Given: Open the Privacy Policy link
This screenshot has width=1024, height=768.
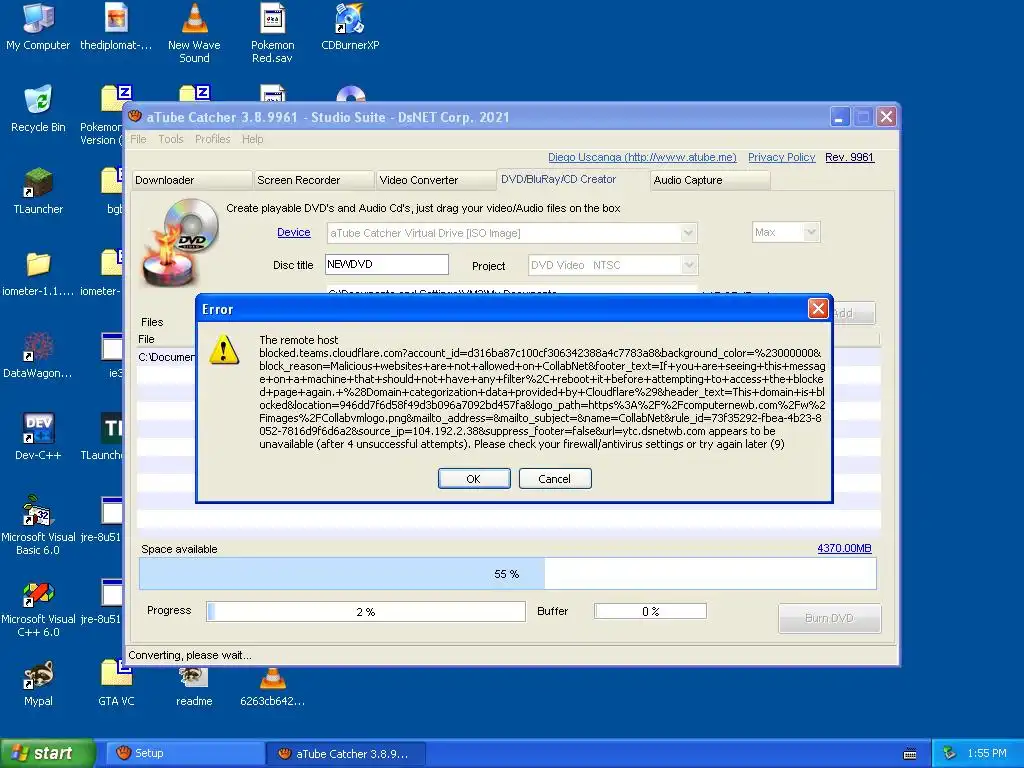Looking at the screenshot, I should tap(781, 157).
